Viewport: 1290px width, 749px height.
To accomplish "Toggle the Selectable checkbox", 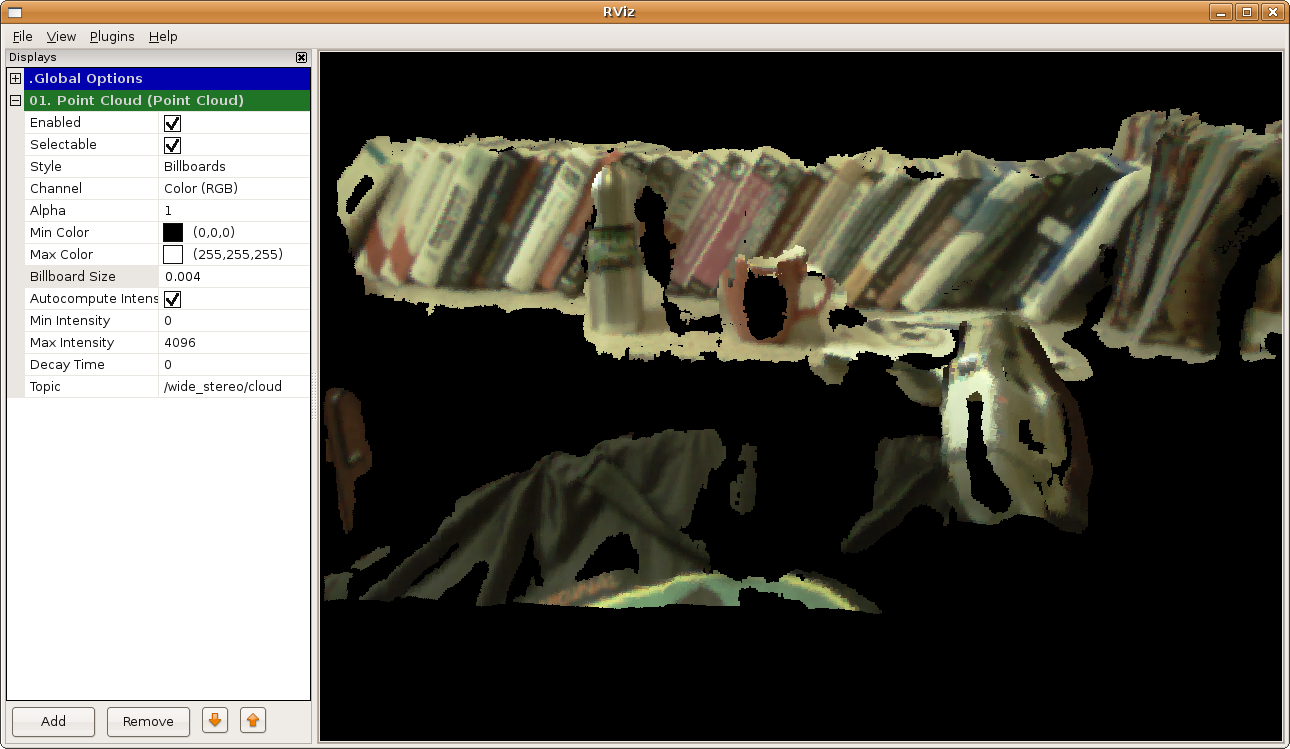I will (172, 145).
